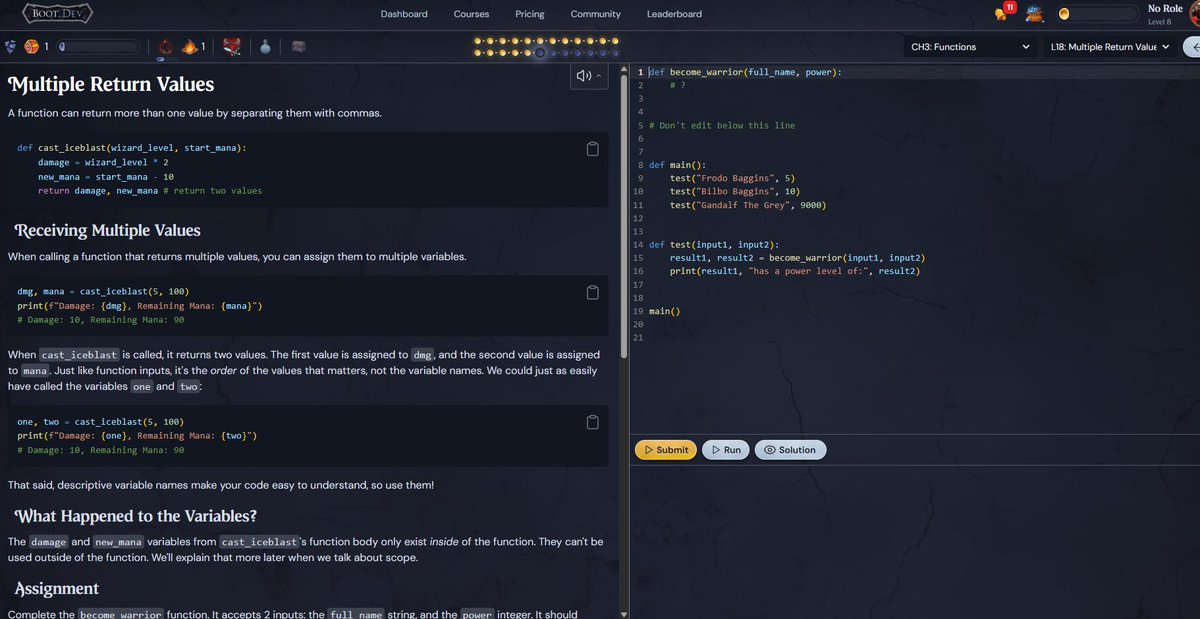Viewport: 1200px width, 619px height.
Task: Click the orange gem counter icon
Action: click(32, 47)
